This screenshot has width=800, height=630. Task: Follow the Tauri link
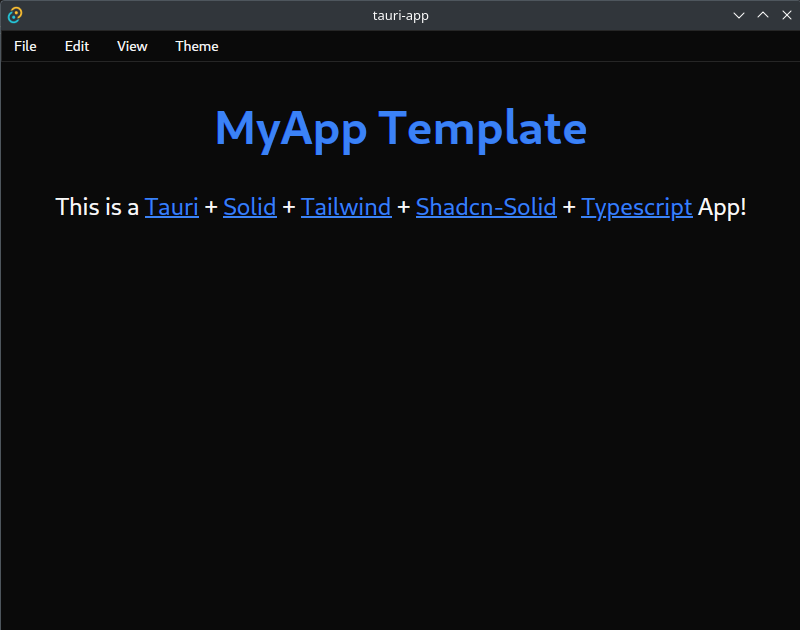[172, 207]
